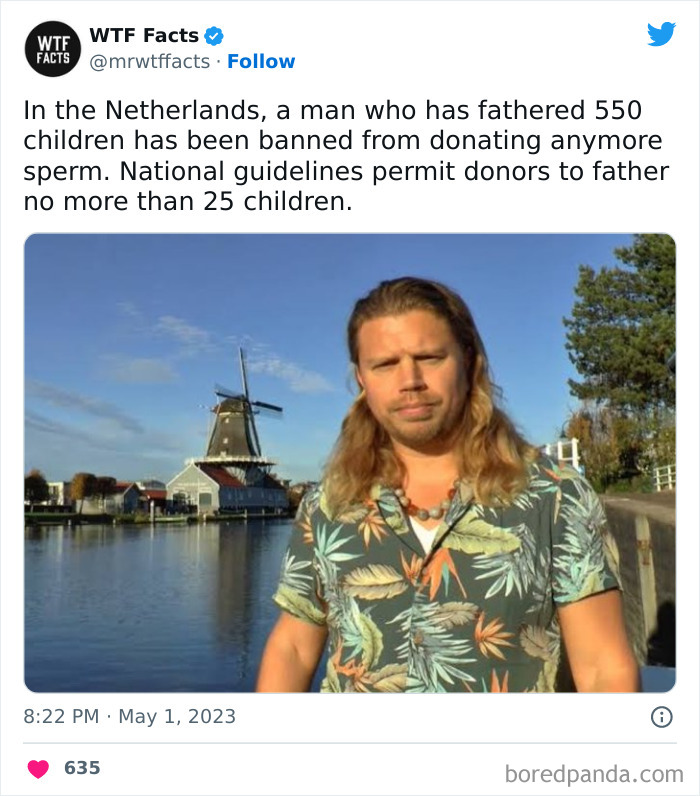Screen dimensions: 700x796
Task: Click the May 1, 2023 date
Action: (178, 716)
